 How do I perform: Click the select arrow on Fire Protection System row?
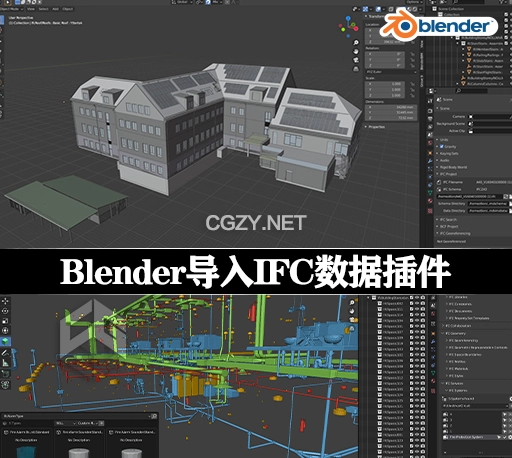(x=499, y=437)
